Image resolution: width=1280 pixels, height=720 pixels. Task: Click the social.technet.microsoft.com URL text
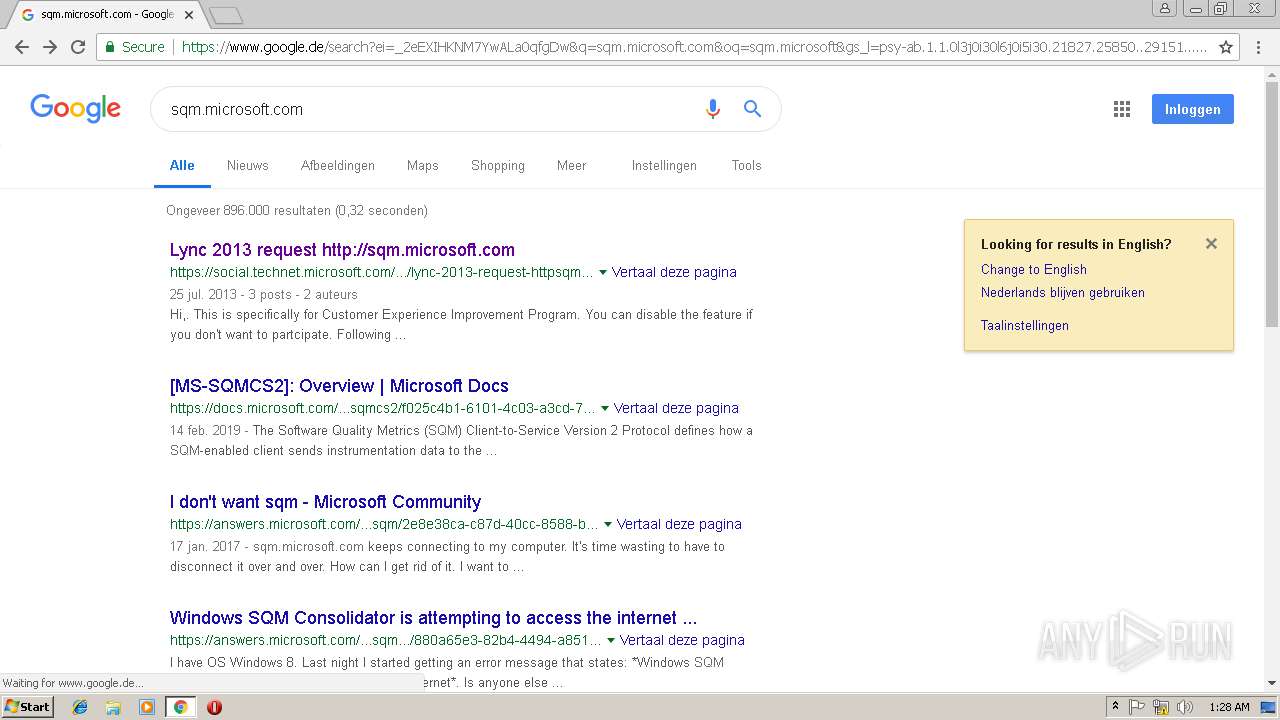(x=381, y=272)
